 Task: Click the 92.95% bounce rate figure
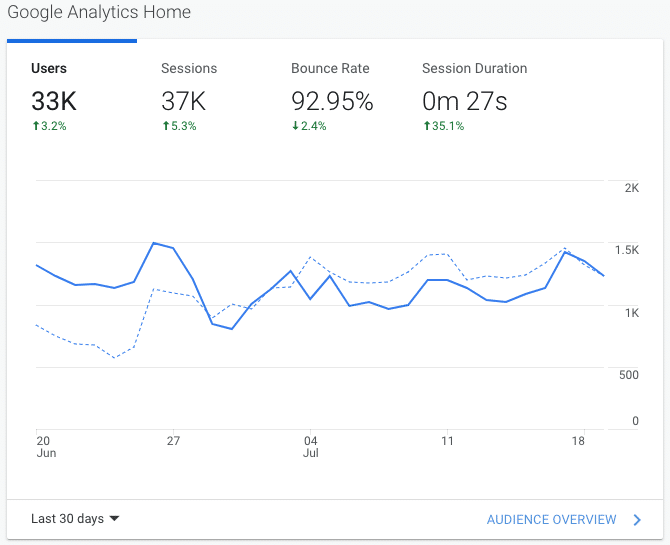coord(332,101)
